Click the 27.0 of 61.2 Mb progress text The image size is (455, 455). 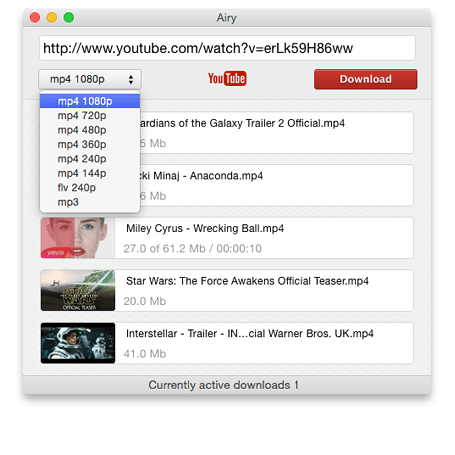(193, 249)
